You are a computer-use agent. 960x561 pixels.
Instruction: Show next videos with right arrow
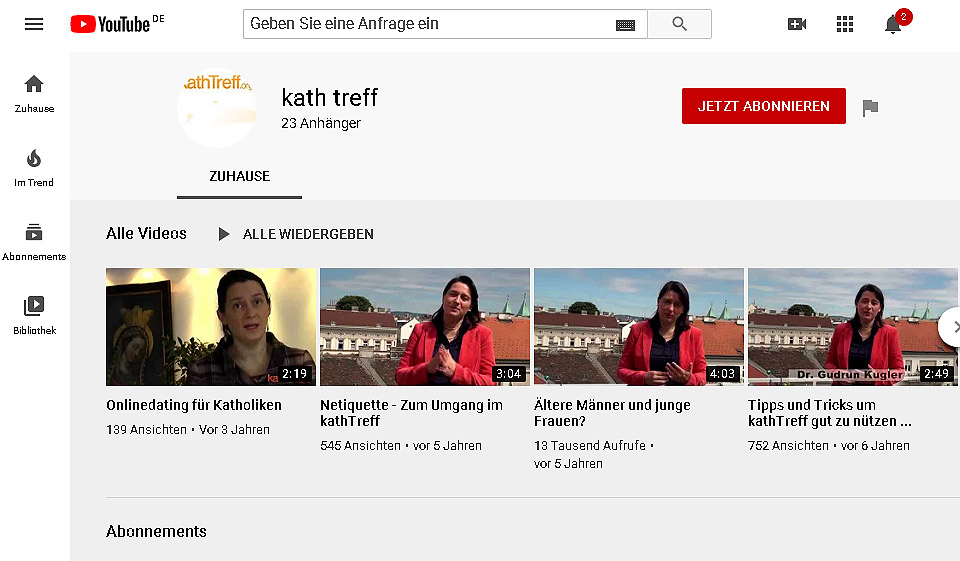[953, 327]
